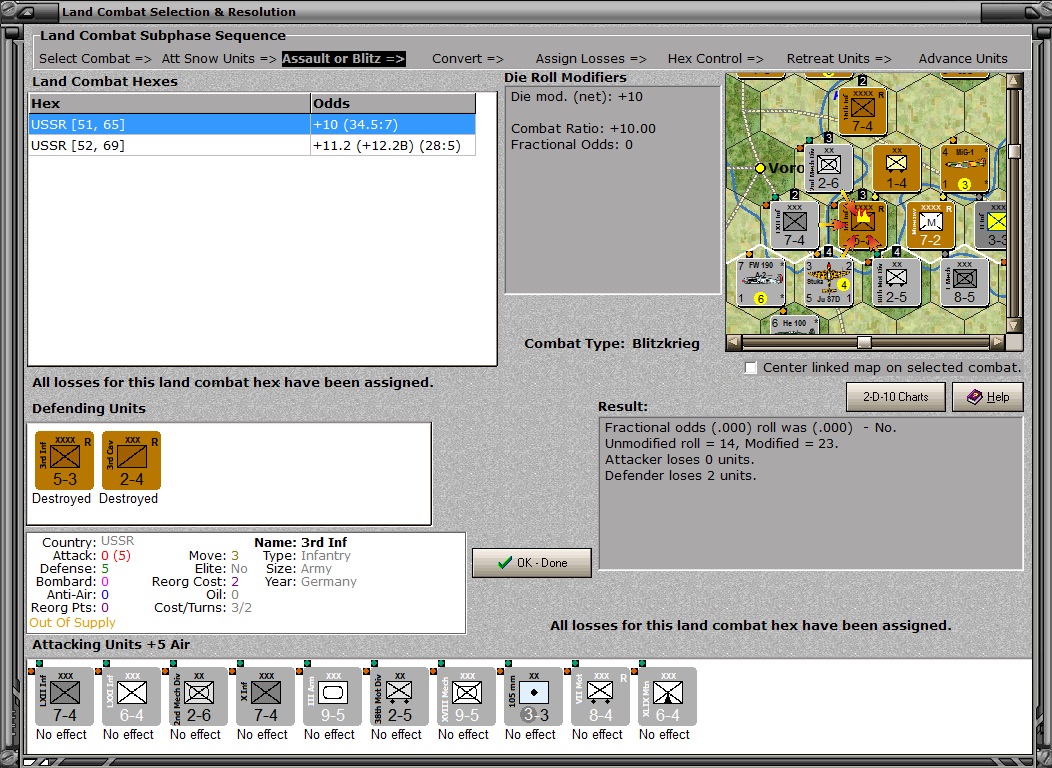Click the Advance Units subphase label
Viewport: 1052px width, 768px height.
[x=963, y=58]
